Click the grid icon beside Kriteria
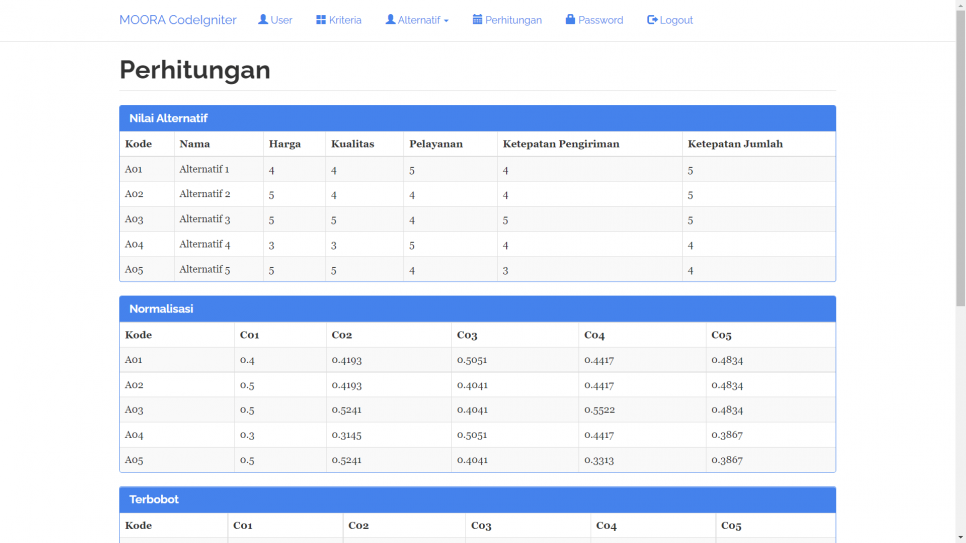The image size is (966, 543). [x=321, y=20]
